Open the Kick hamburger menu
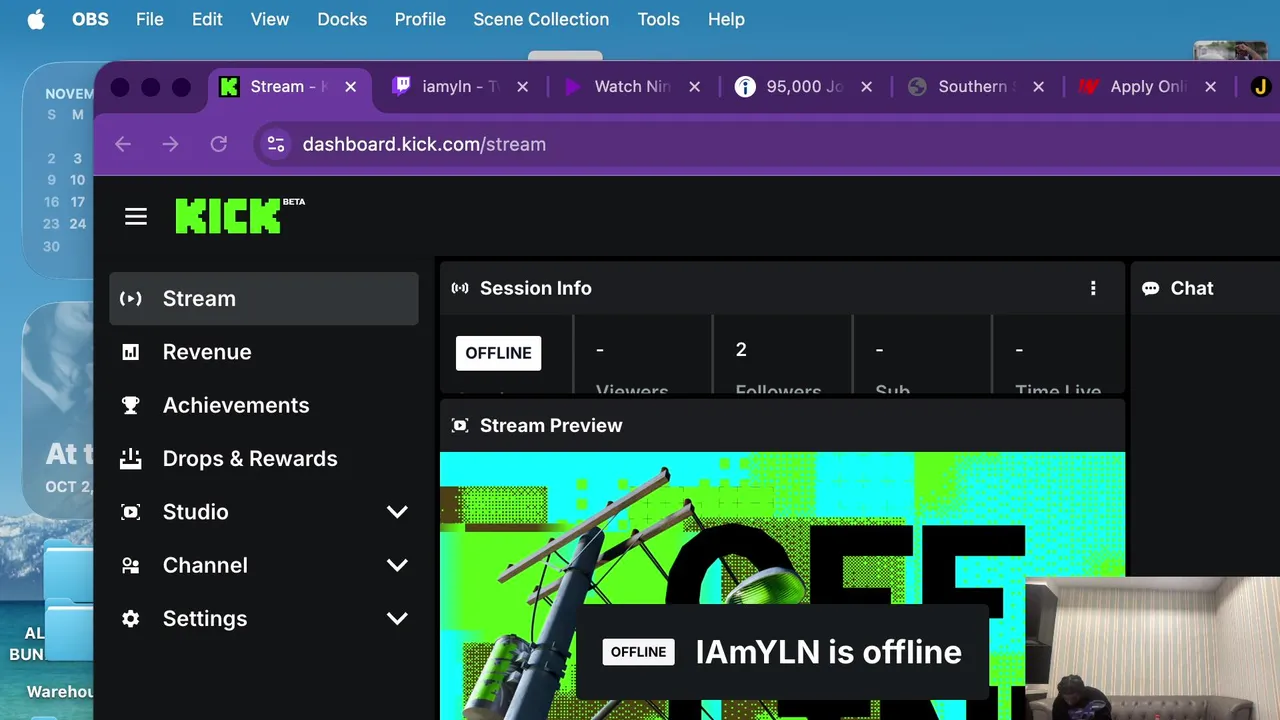 point(136,216)
